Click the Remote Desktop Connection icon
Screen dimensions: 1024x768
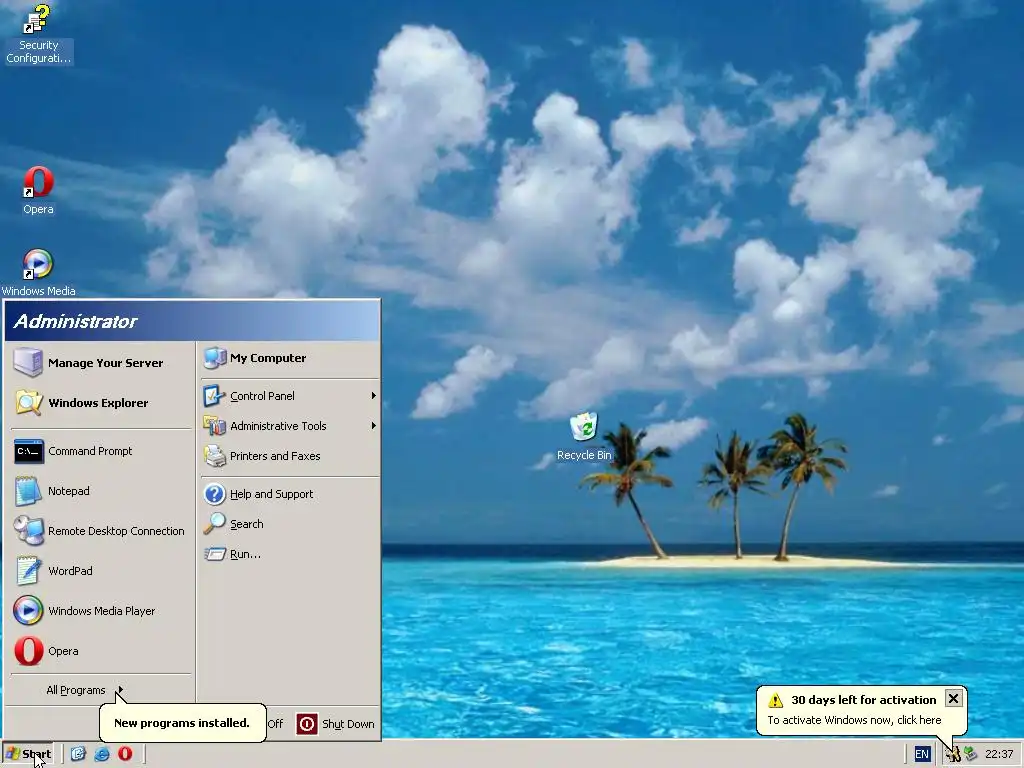29,531
